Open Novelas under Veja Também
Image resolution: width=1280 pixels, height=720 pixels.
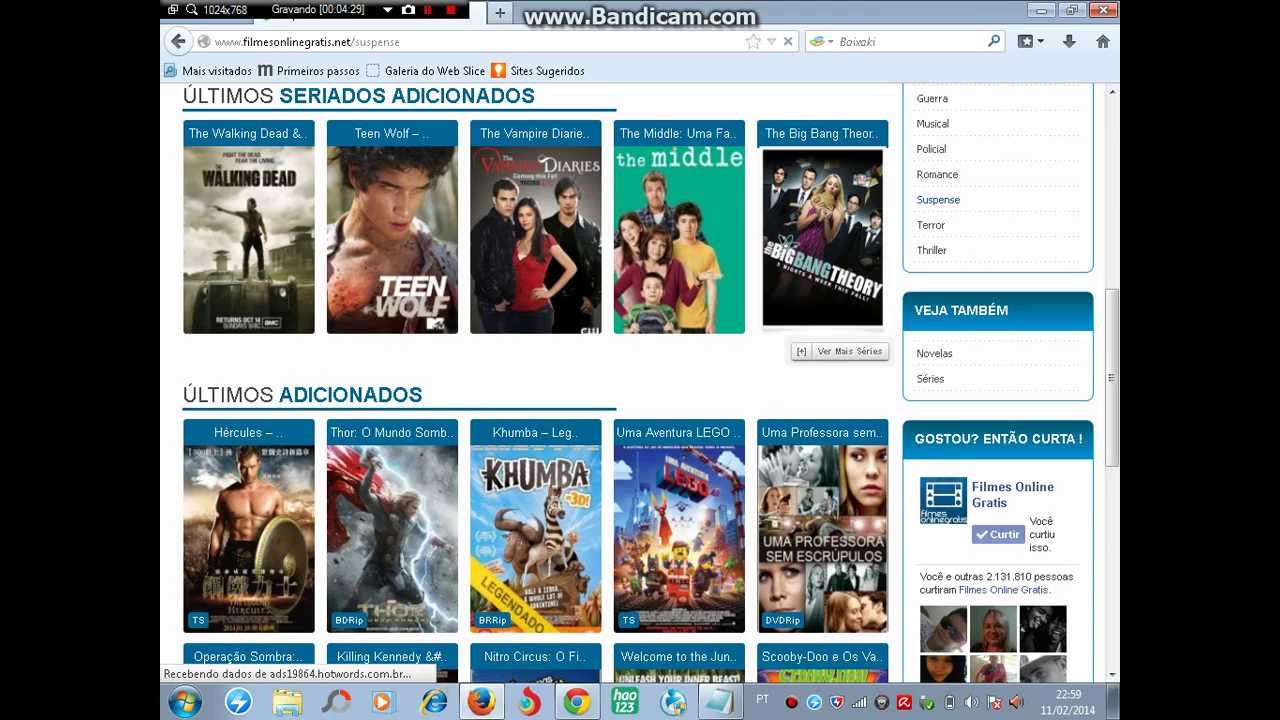click(x=934, y=353)
